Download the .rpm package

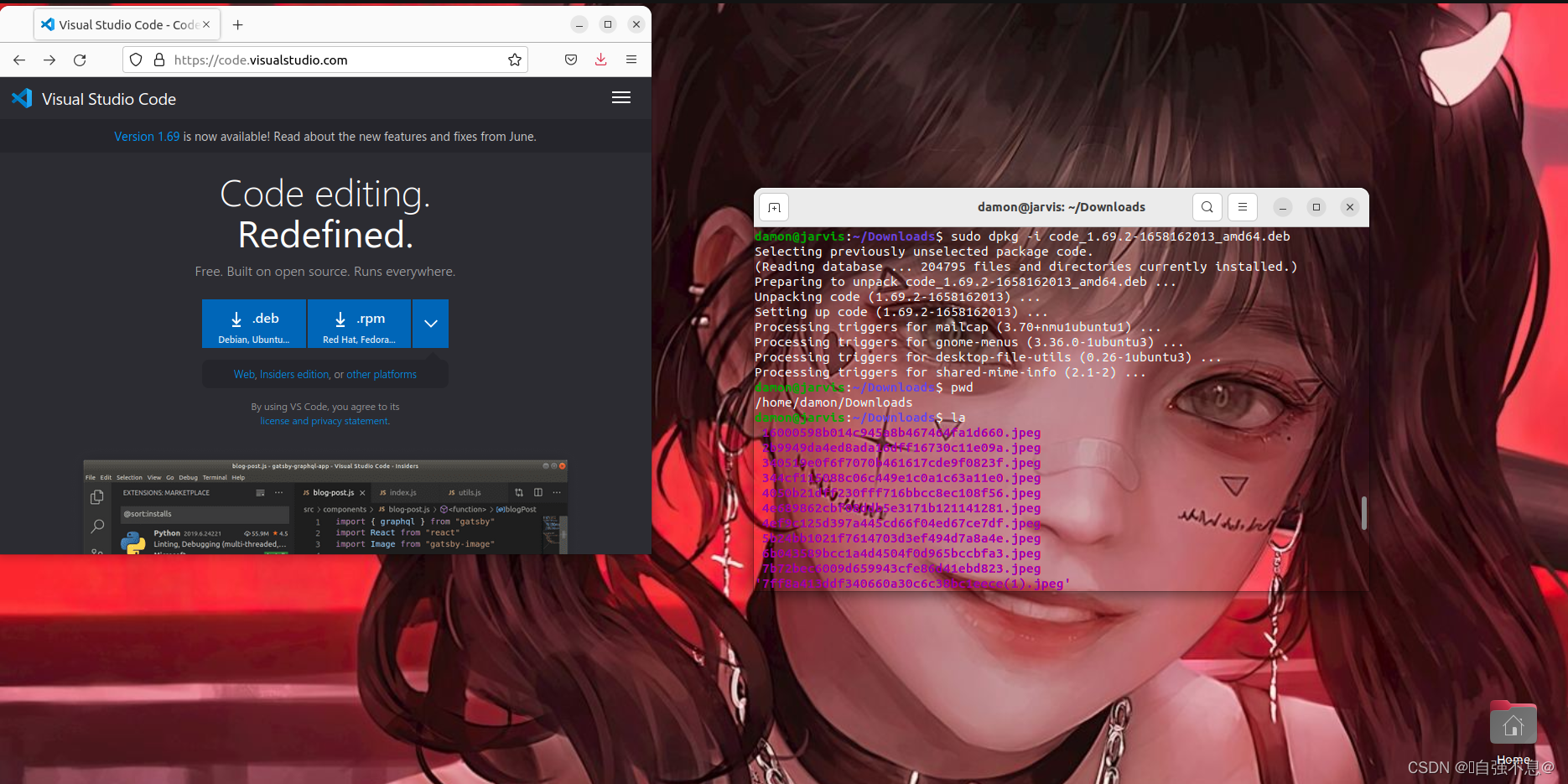359,324
